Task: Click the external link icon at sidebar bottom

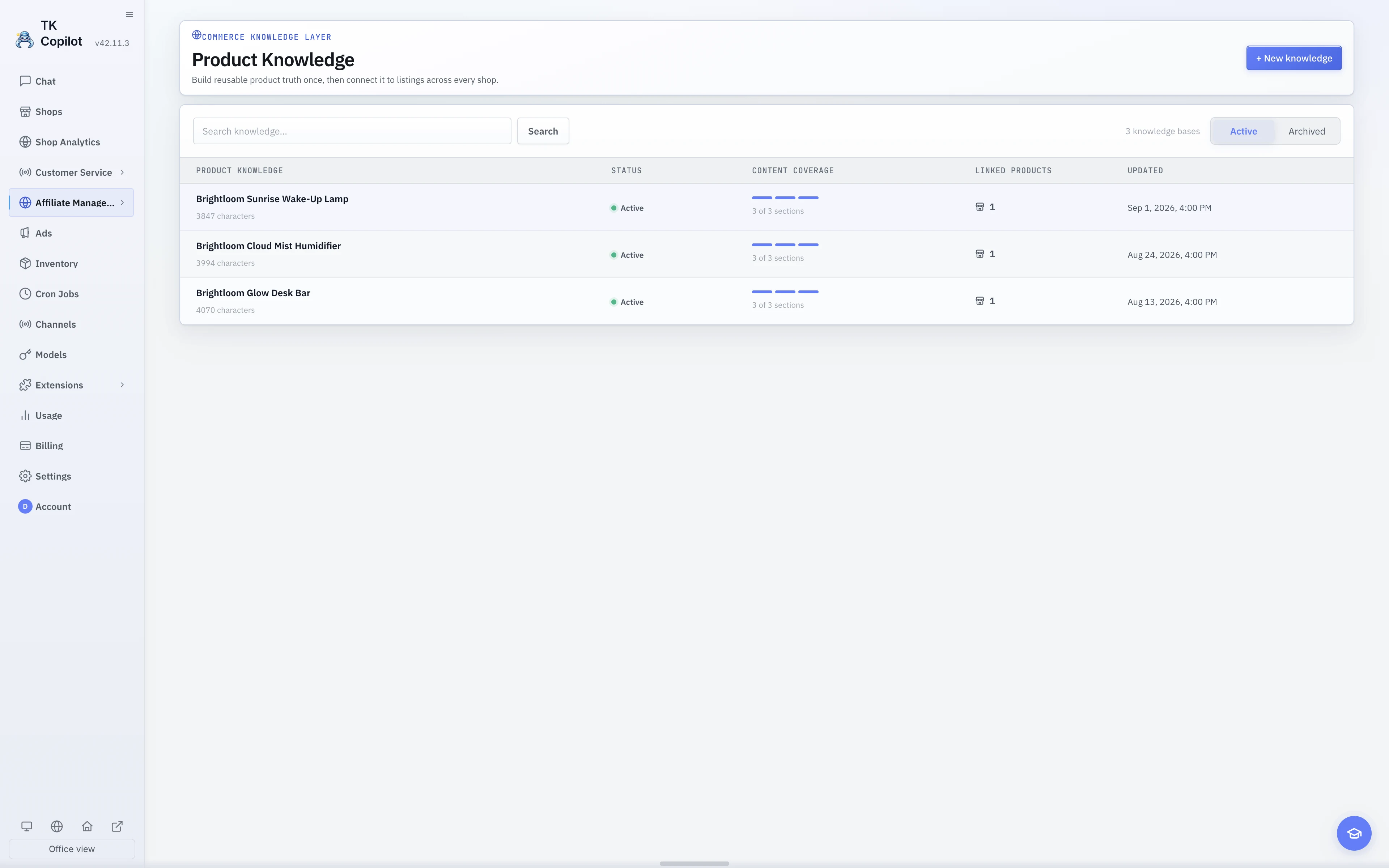Action: [117, 826]
